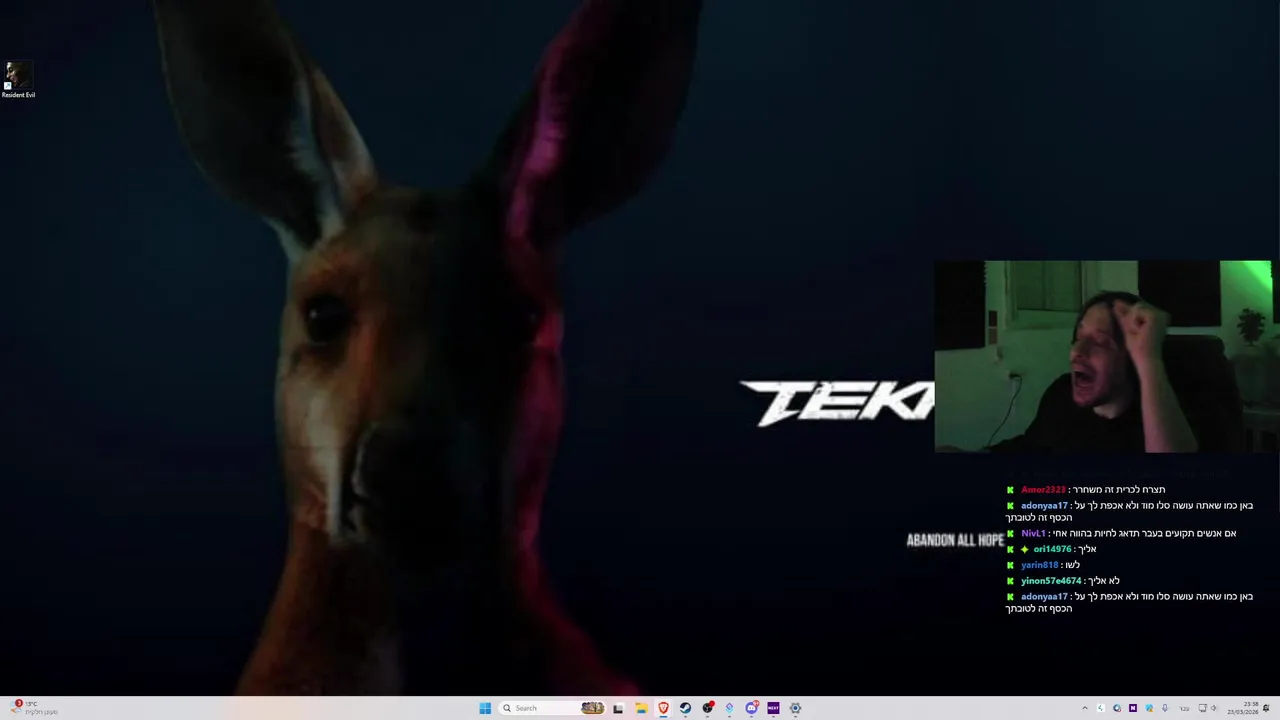Open the weather widget on the taskbar
This screenshot has width=1280, height=720.
[x=32, y=708]
